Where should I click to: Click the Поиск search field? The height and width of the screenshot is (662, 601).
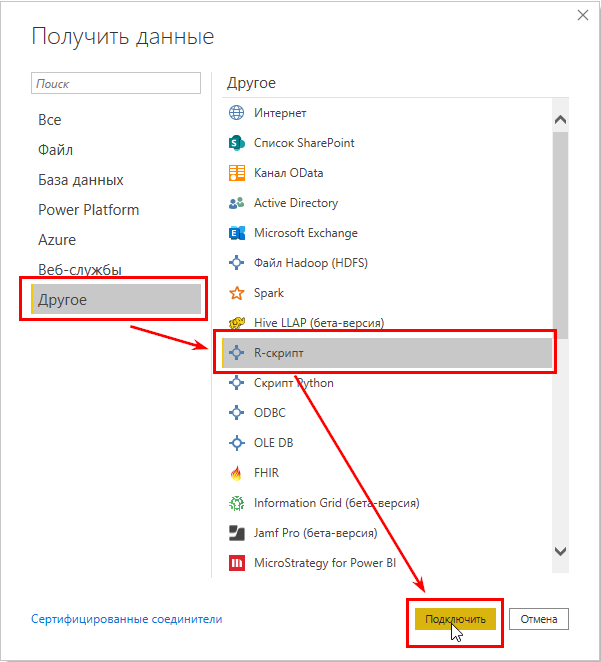pyautogui.click(x=116, y=83)
